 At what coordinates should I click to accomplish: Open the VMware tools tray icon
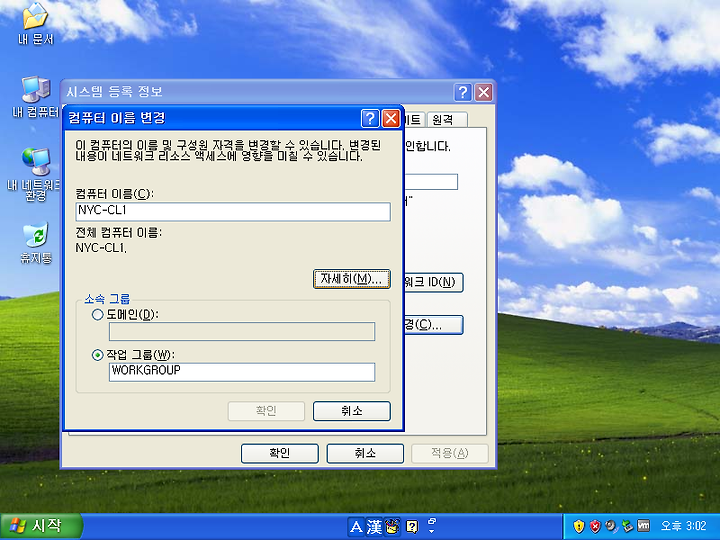coord(644,526)
